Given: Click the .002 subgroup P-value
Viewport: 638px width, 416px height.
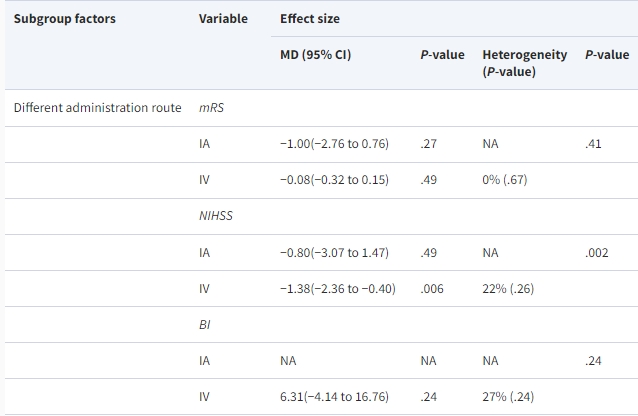Looking at the screenshot, I should [x=596, y=253].
